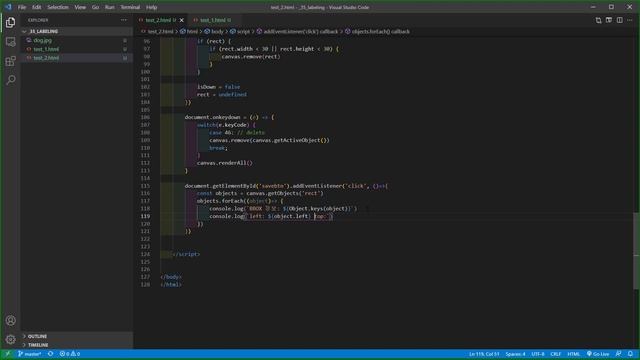
Task: Open the Remote Explorer activity bar icon
Action: tap(11, 42)
